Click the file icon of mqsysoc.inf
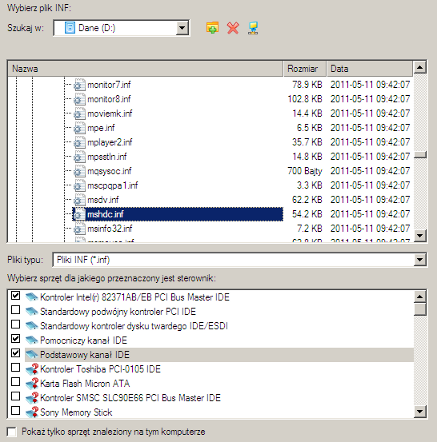This screenshot has width=437, height=442. tap(79, 171)
